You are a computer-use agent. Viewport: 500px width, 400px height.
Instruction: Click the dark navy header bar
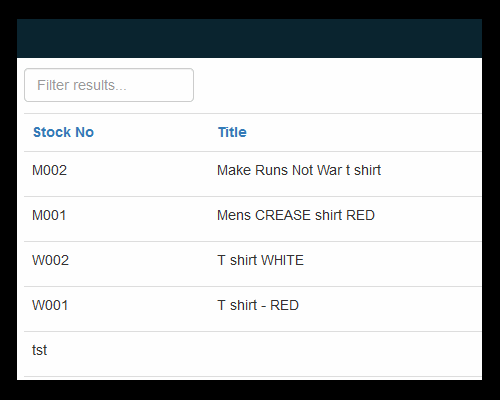(249, 38)
